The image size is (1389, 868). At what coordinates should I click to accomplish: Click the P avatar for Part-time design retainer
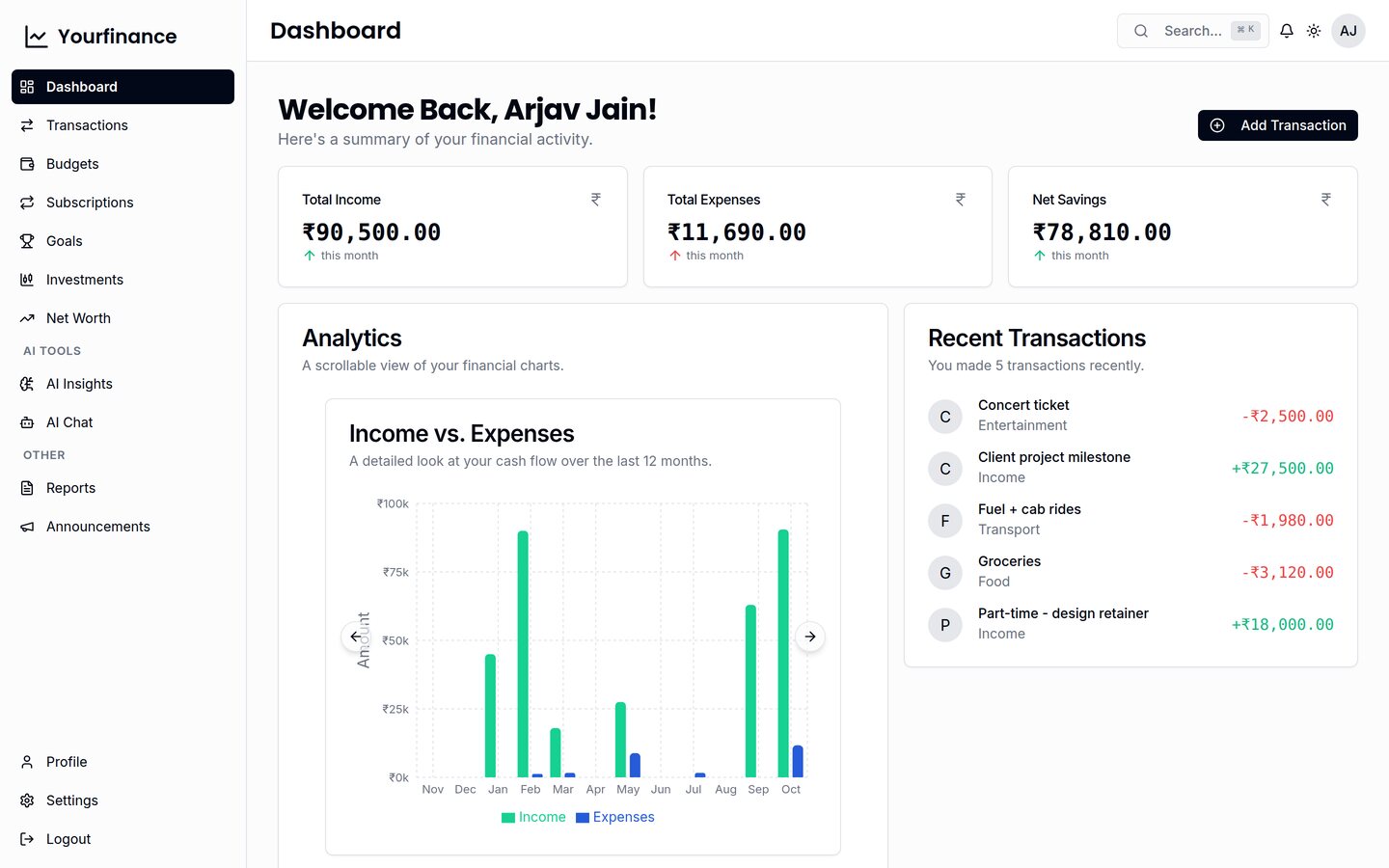945,625
